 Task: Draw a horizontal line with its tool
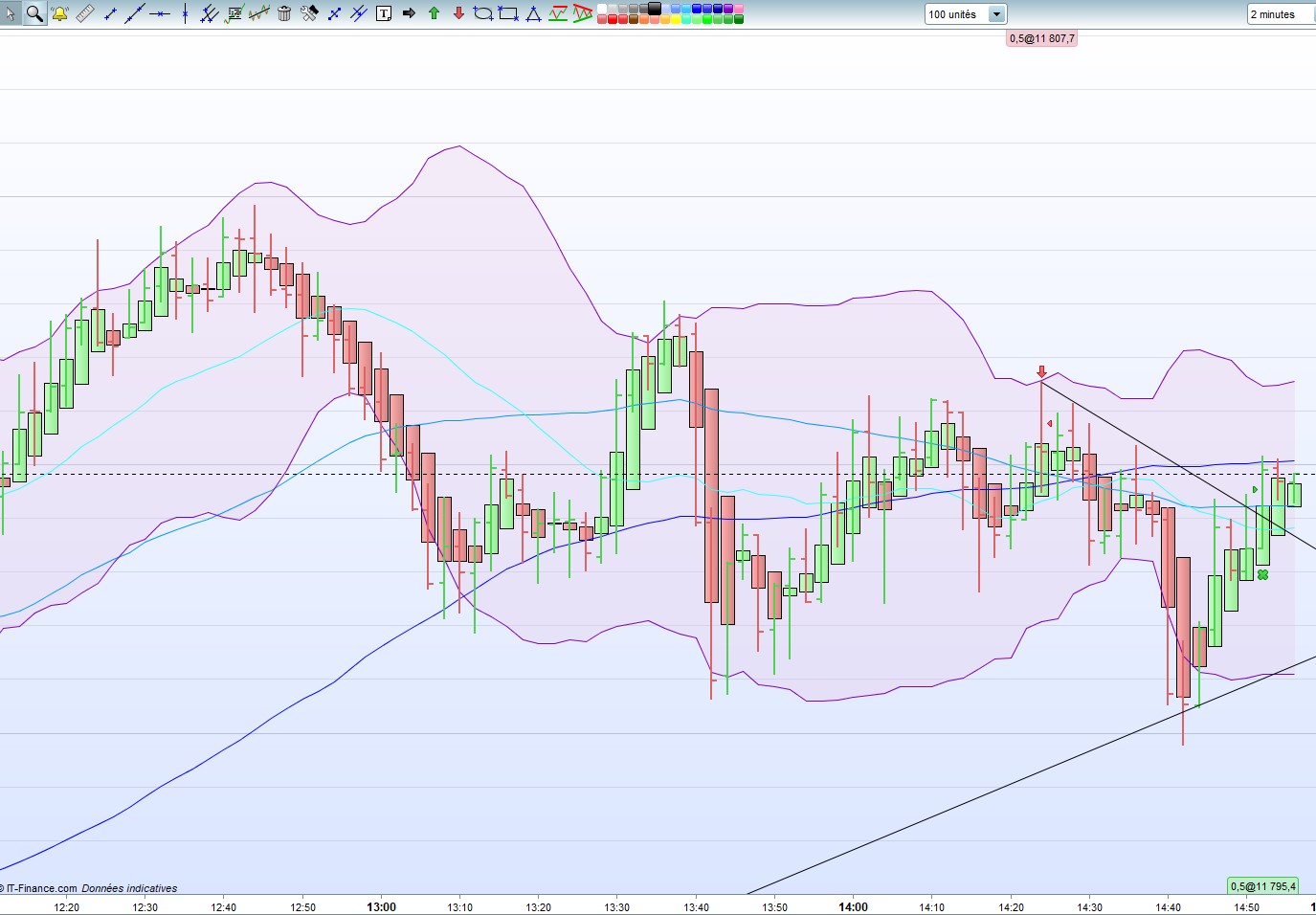(x=160, y=13)
